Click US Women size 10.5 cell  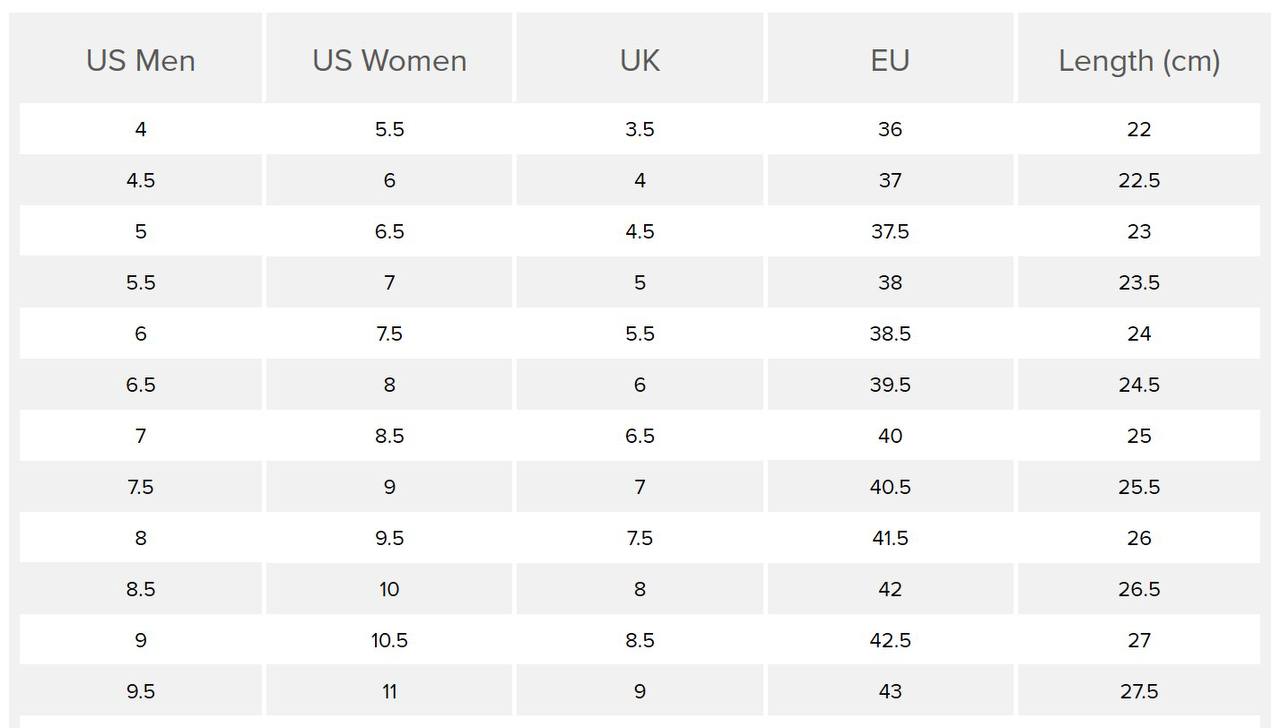point(389,640)
